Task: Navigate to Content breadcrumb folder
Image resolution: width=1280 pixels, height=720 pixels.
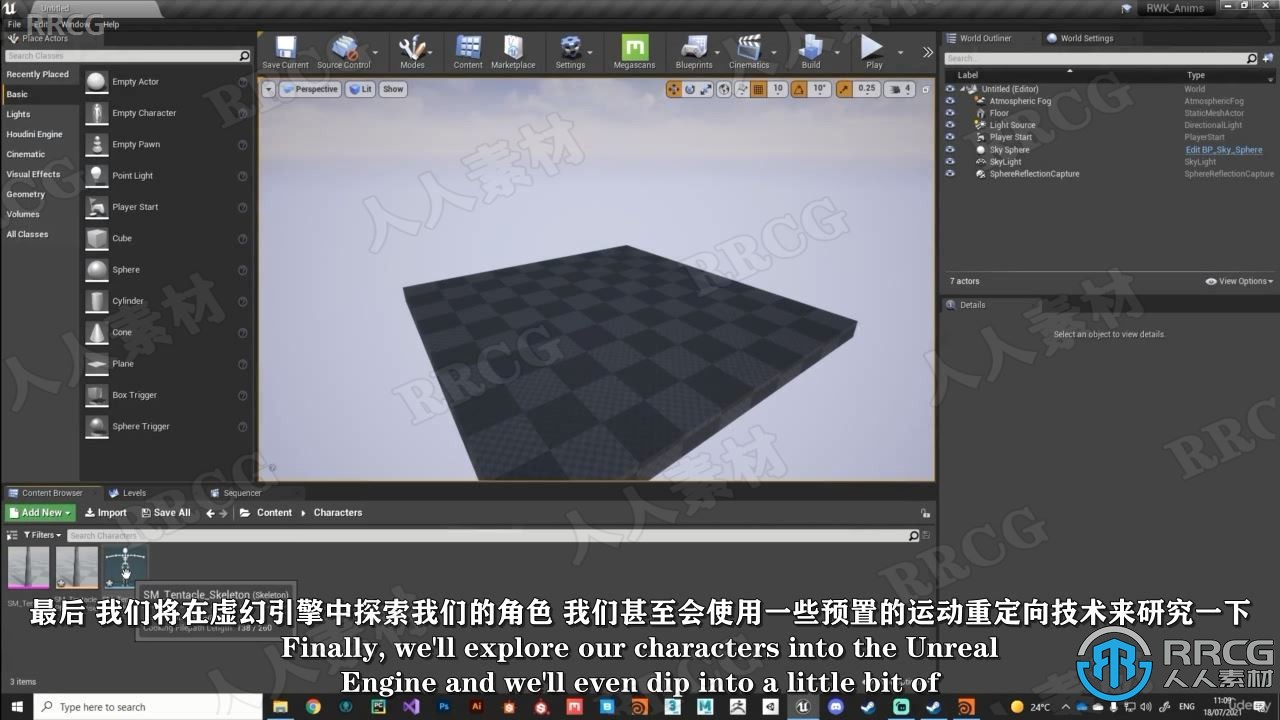Action: click(274, 513)
